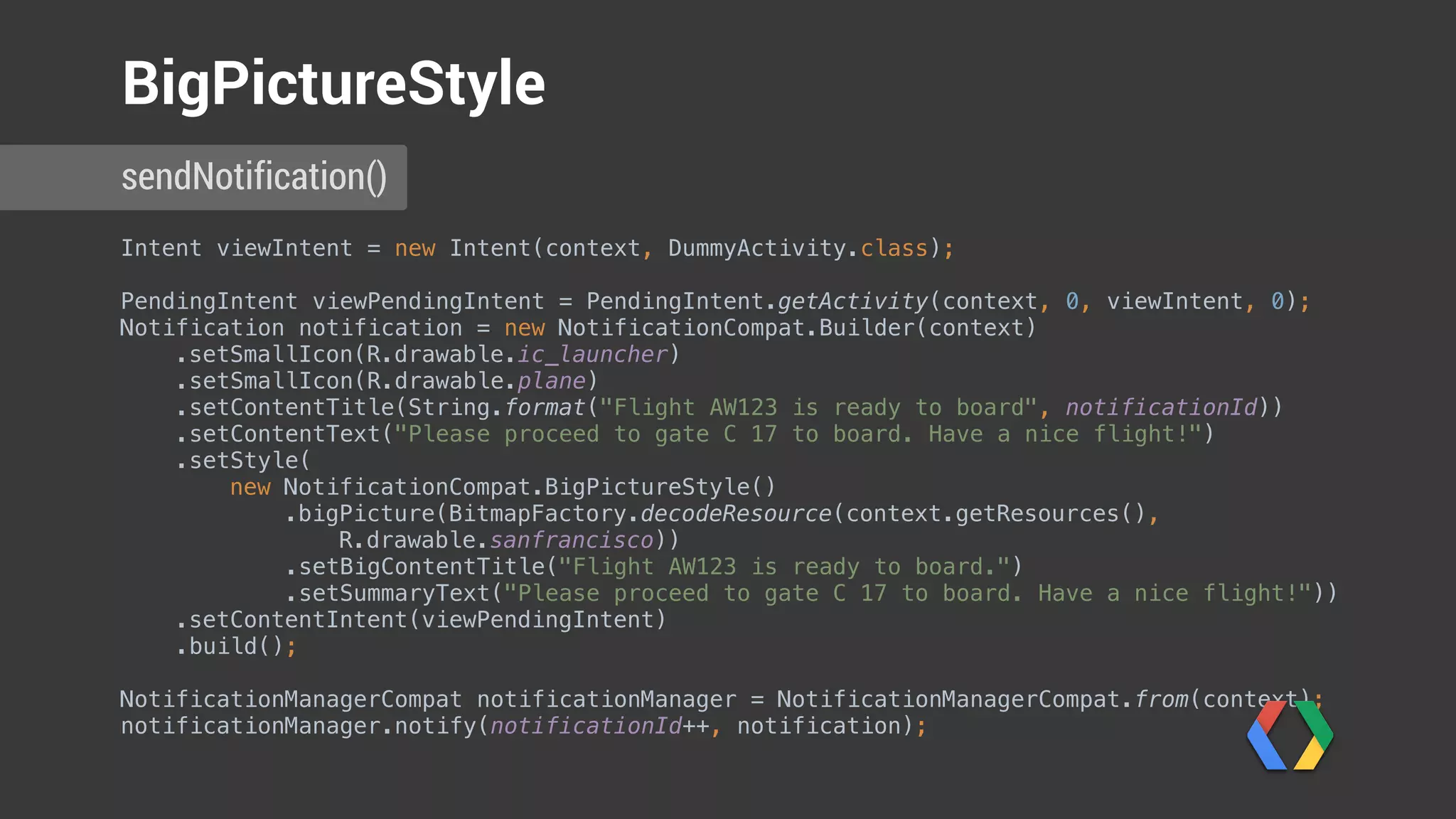
Task: Click the PendingIntent viewPendingIntent code line
Action: (x=715, y=301)
